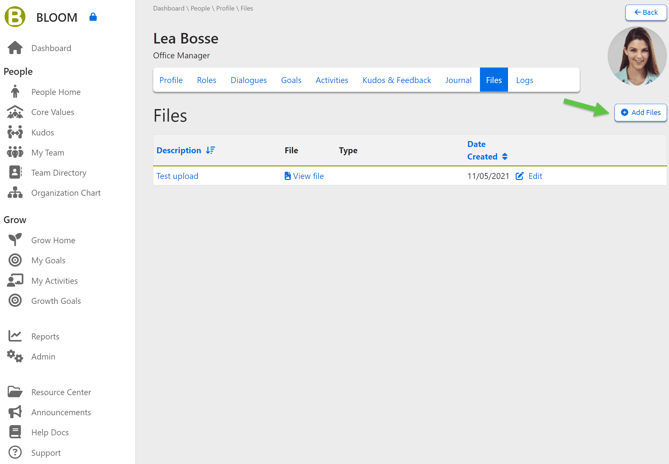Viewport: 669px width, 464px height.
Task: Click the Type column header
Action: click(x=348, y=150)
